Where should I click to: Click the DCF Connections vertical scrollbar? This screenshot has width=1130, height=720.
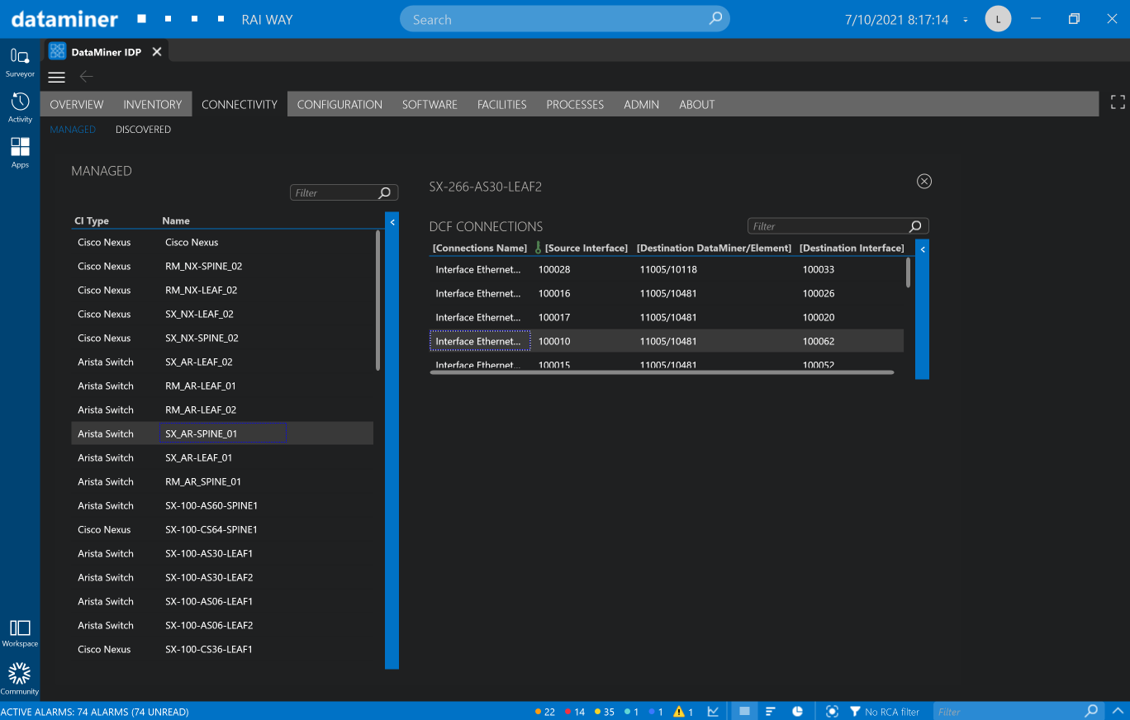(907, 272)
